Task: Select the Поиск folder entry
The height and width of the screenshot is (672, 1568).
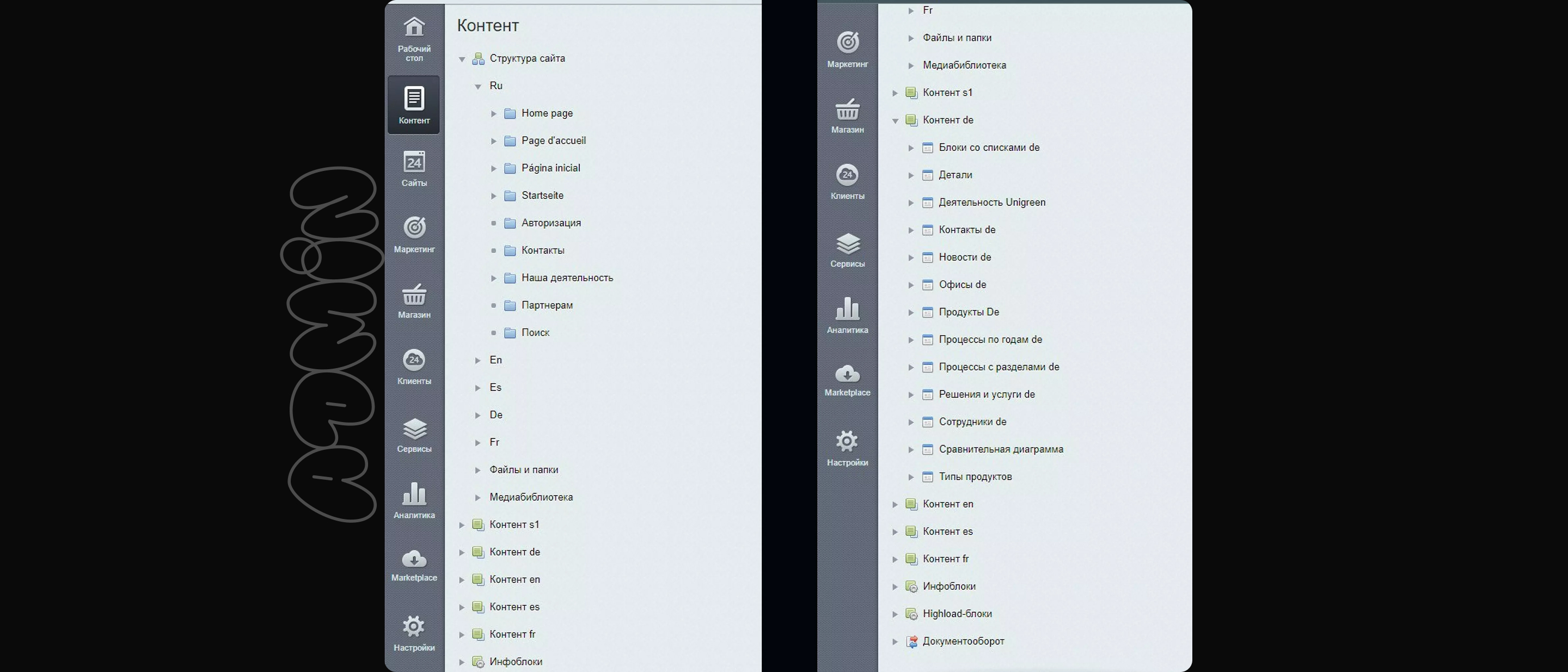Action: tap(535, 332)
